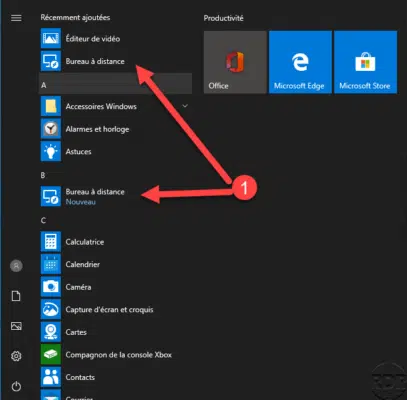The height and width of the screenshot is (400, 407).
Task: Open Capture d'écran et croquis icon
Action: [x=51, y=309]
